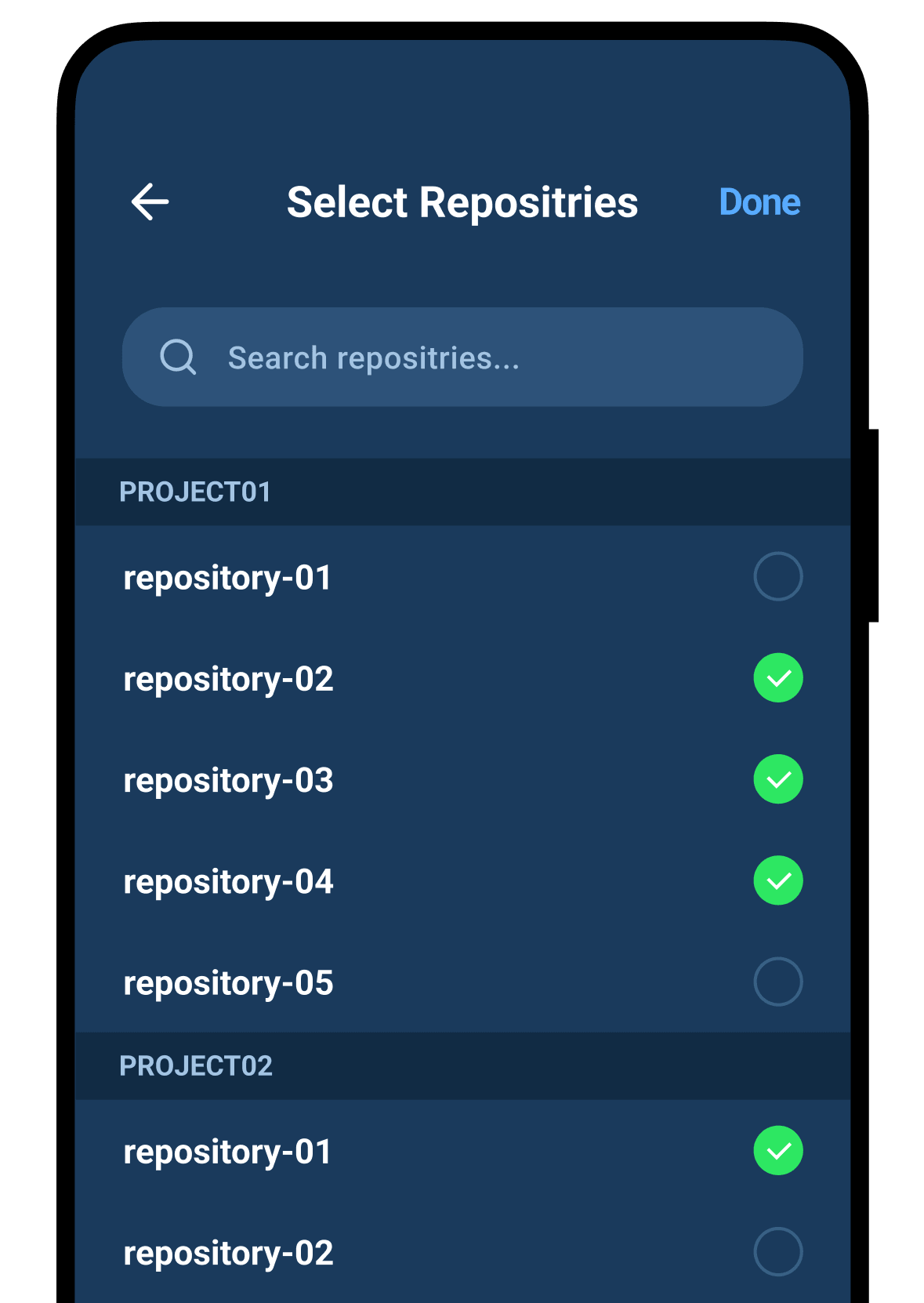Image resolution: width=924 pixels, height=1303 pixels.
Task: Tap the repository-02 label in PROJECT02
Action: pyautogui.click(x=228, y=1254)
